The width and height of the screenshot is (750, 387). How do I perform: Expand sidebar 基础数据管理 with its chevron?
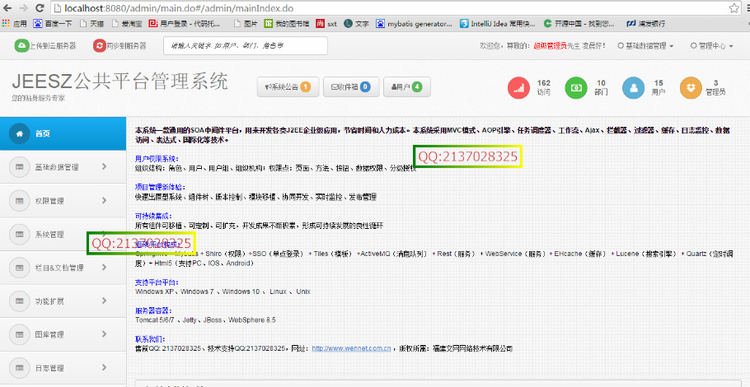pyautogui.click(x=104, y=166)
